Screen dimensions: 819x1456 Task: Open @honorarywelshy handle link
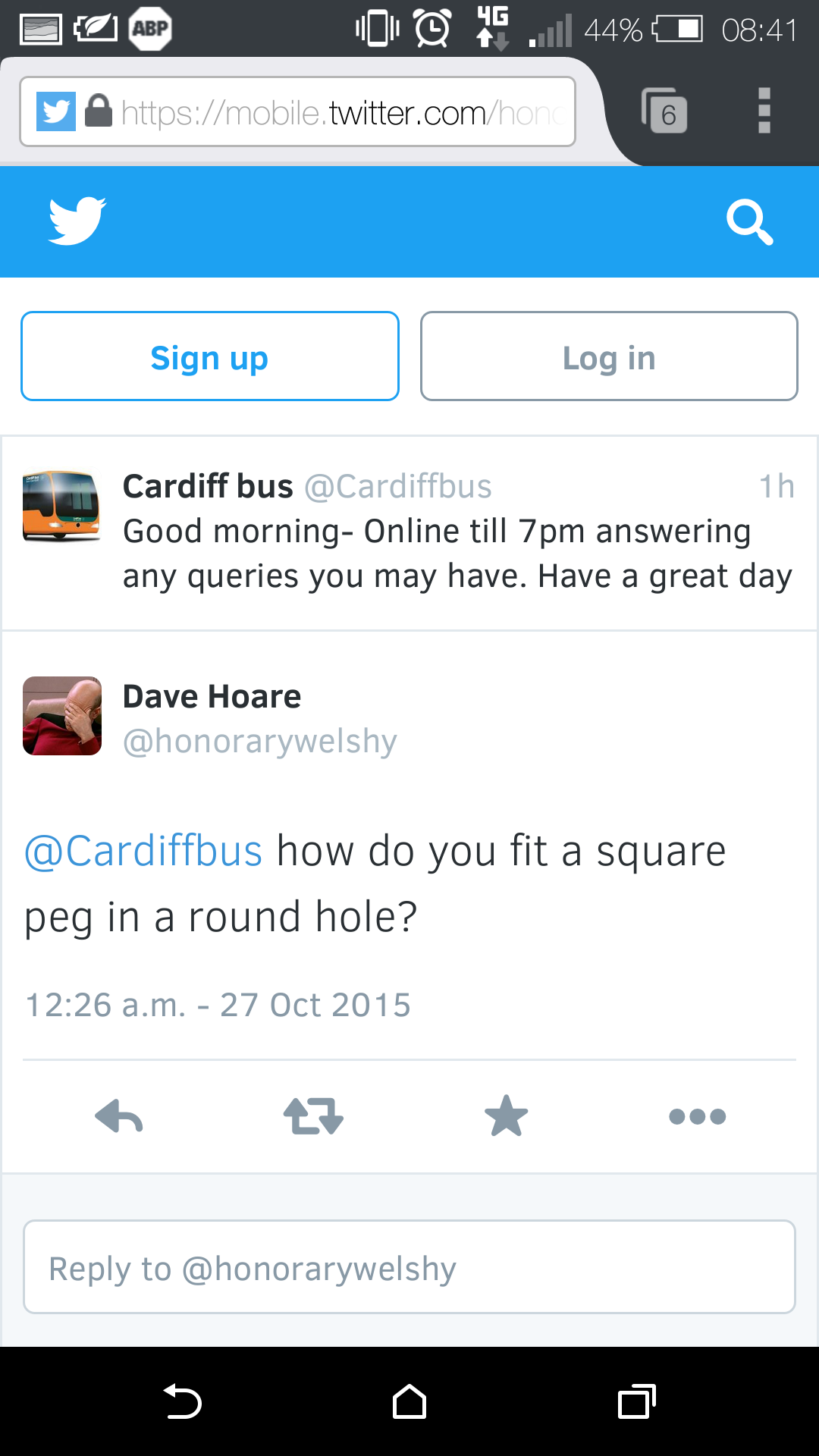260,741
